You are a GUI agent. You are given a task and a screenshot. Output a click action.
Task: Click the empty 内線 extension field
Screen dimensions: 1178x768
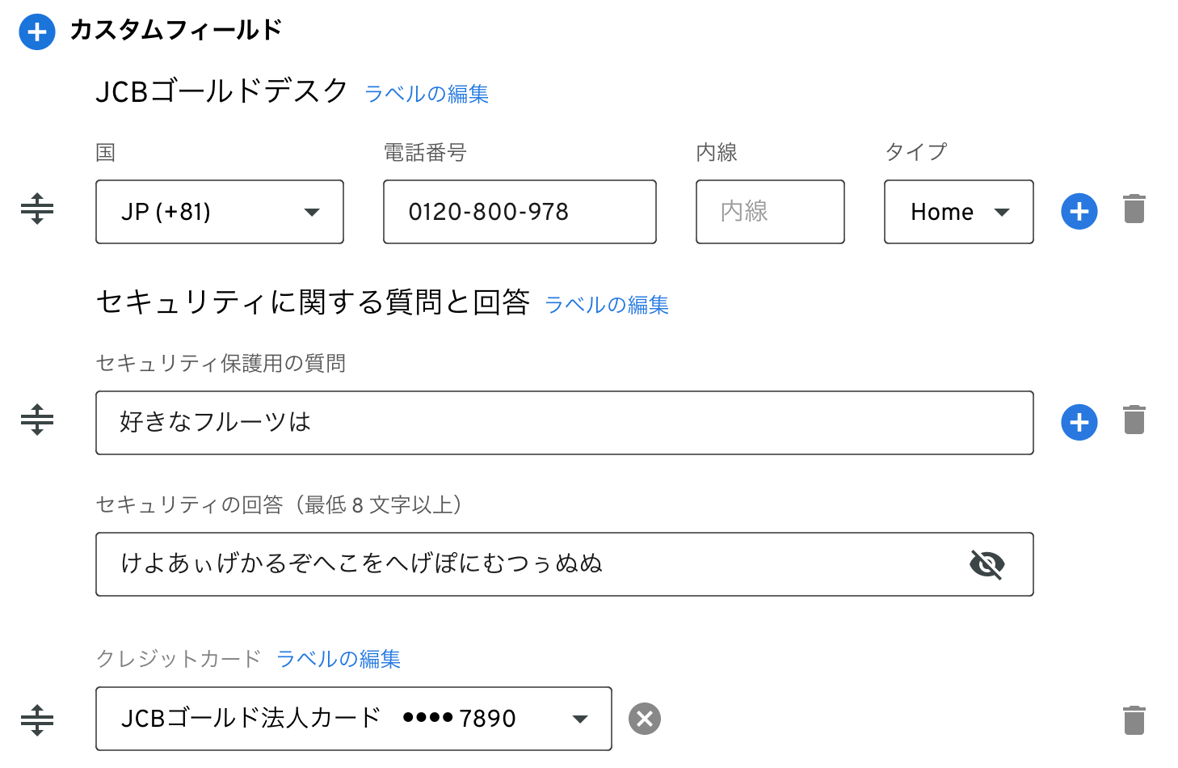pyautogui.click(x=770, y=211)
